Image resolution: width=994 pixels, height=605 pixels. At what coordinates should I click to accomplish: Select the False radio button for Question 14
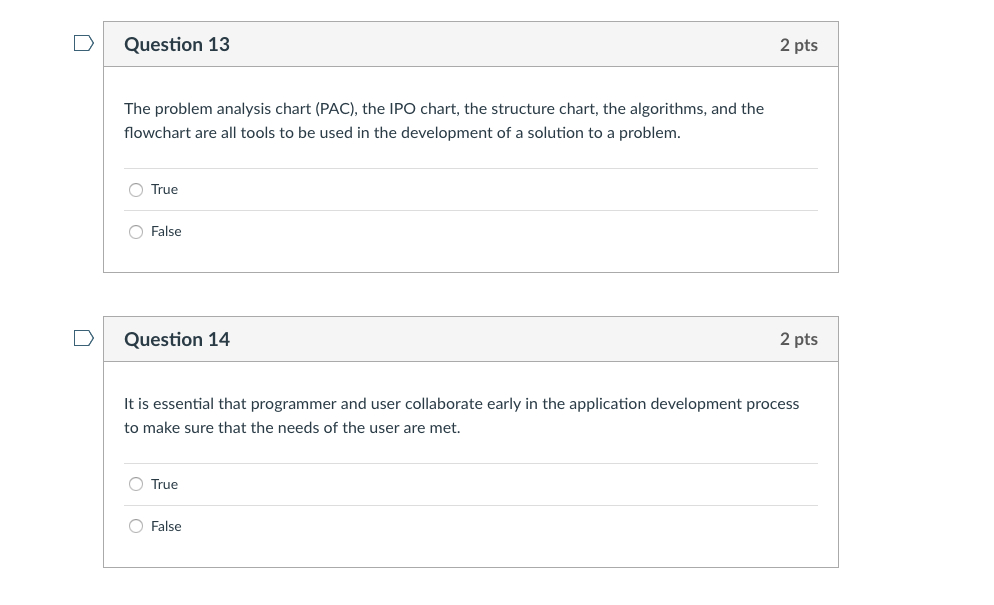click(x=135, y=526)
